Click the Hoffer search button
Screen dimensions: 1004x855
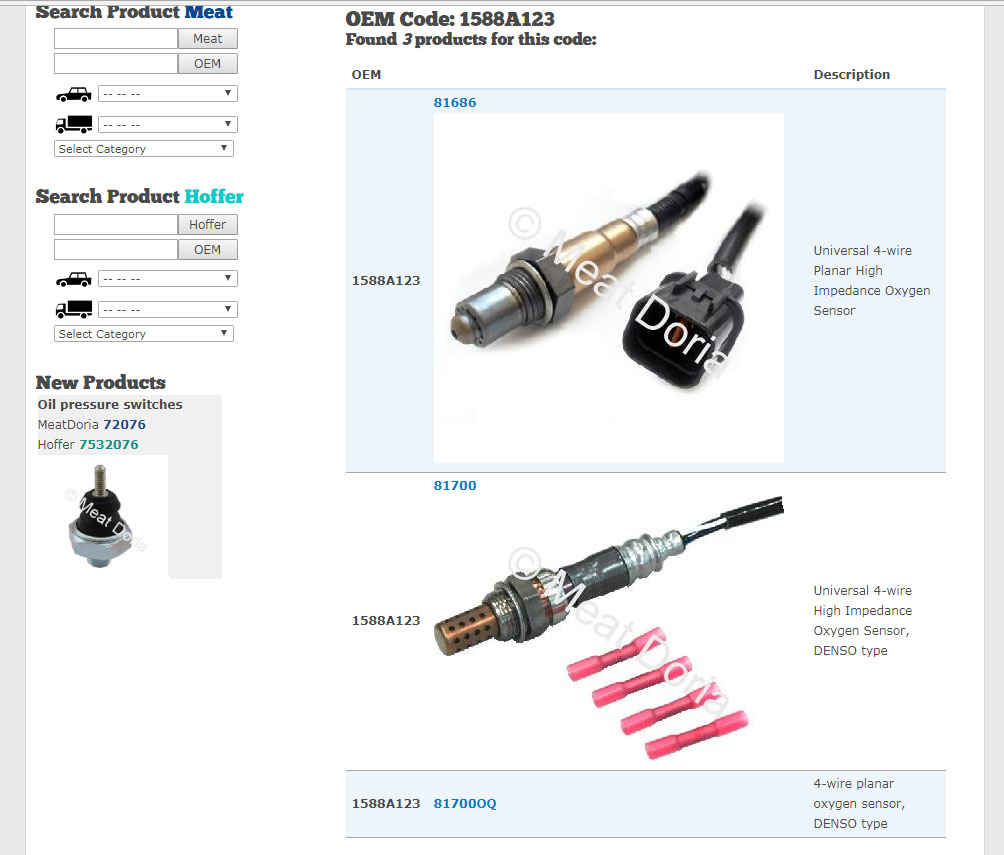(x=207, y=224)
